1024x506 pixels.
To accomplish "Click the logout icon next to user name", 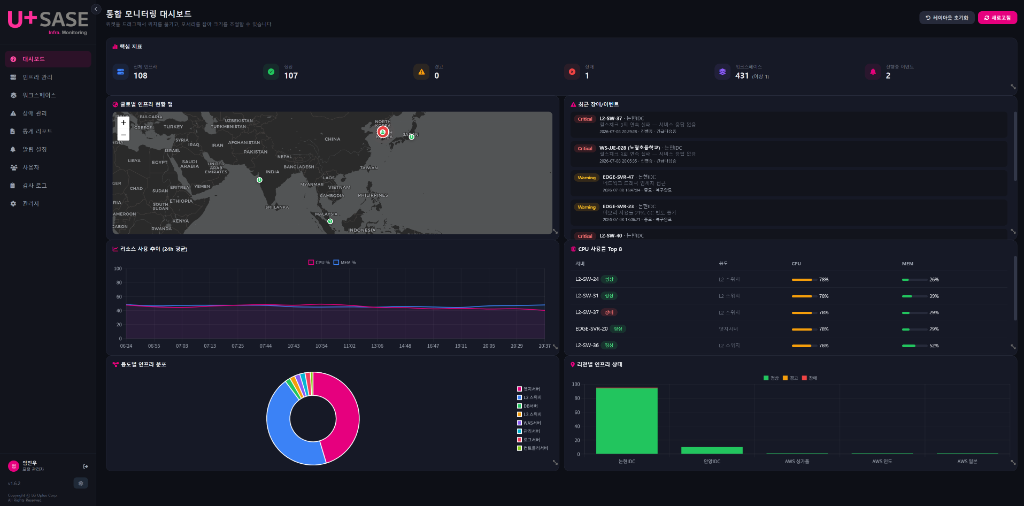I will tap(86, 466).
